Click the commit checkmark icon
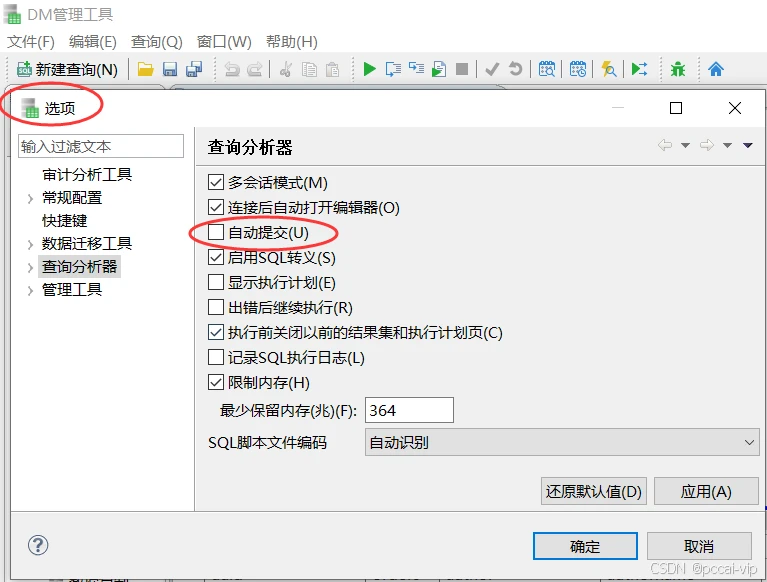The image size is (767, 582). 492,69
